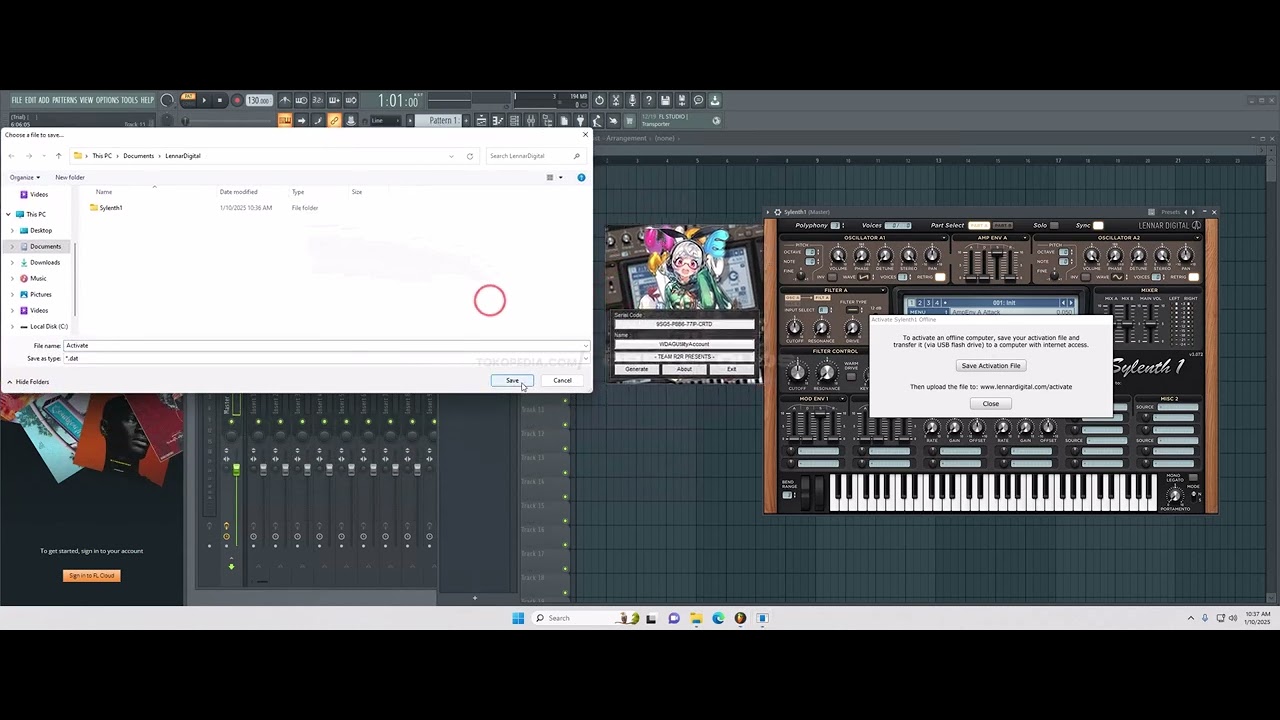Sort files by Date modified column
The image size is (1280, 720).
coord(239,192)
